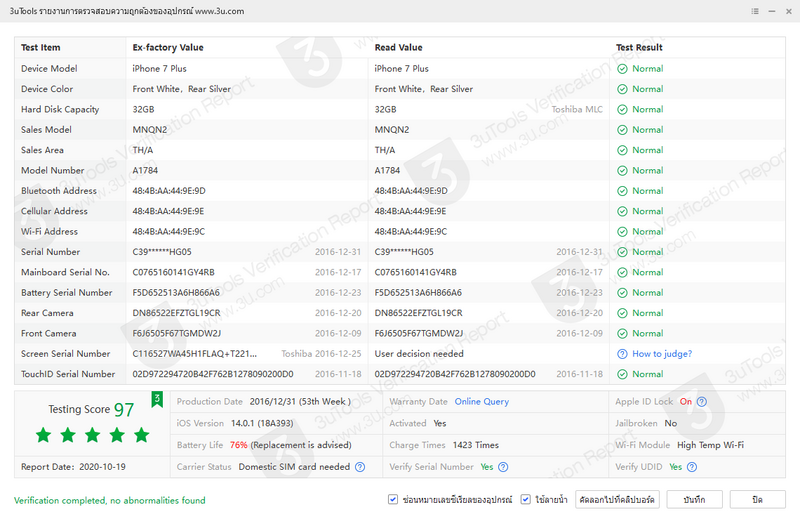Minimize the verification report window
This screenshot has height=526, width=800.
coord(772,11)
